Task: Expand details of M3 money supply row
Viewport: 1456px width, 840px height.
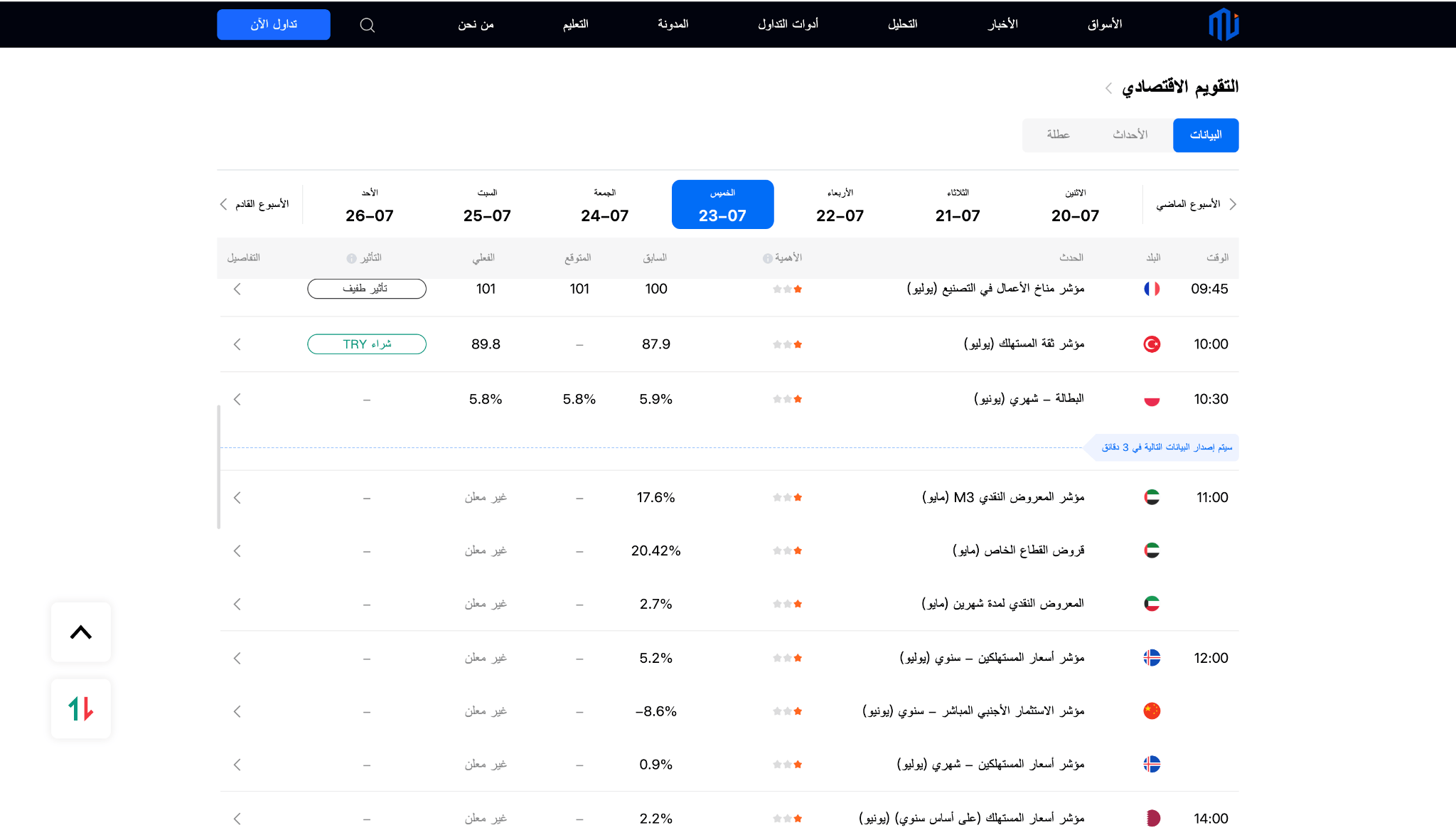Action: [237, 497]
